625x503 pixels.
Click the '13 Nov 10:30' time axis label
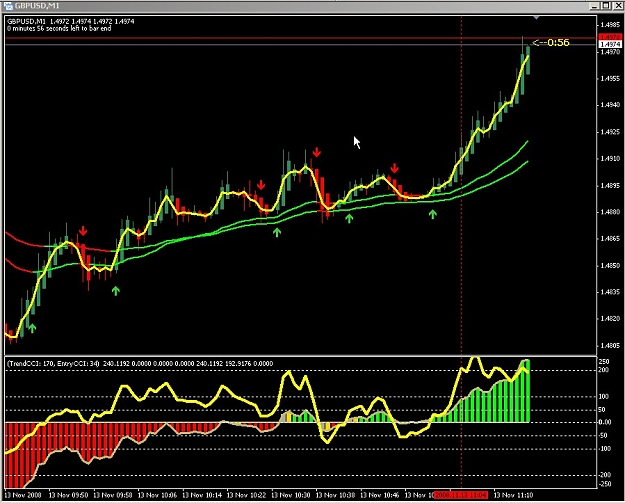point(291,495)
